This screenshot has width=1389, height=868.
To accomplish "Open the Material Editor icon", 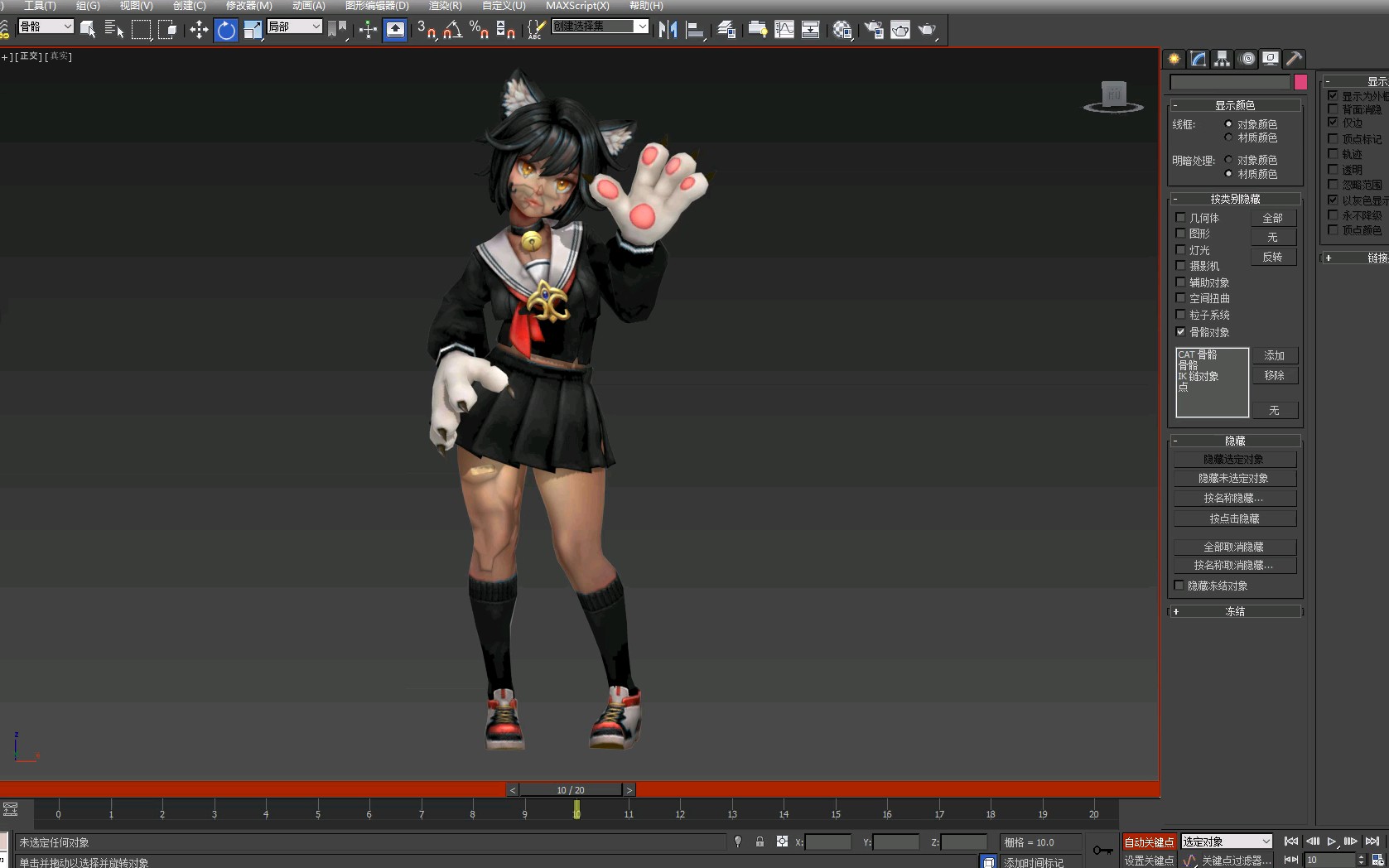I will tap(842, 30).
